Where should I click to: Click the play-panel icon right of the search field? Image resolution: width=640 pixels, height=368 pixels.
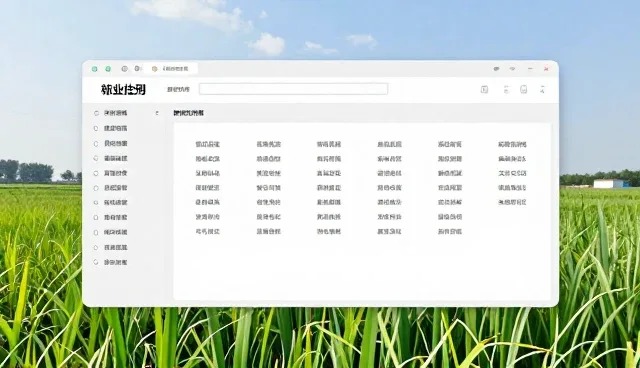pos(484,89)
